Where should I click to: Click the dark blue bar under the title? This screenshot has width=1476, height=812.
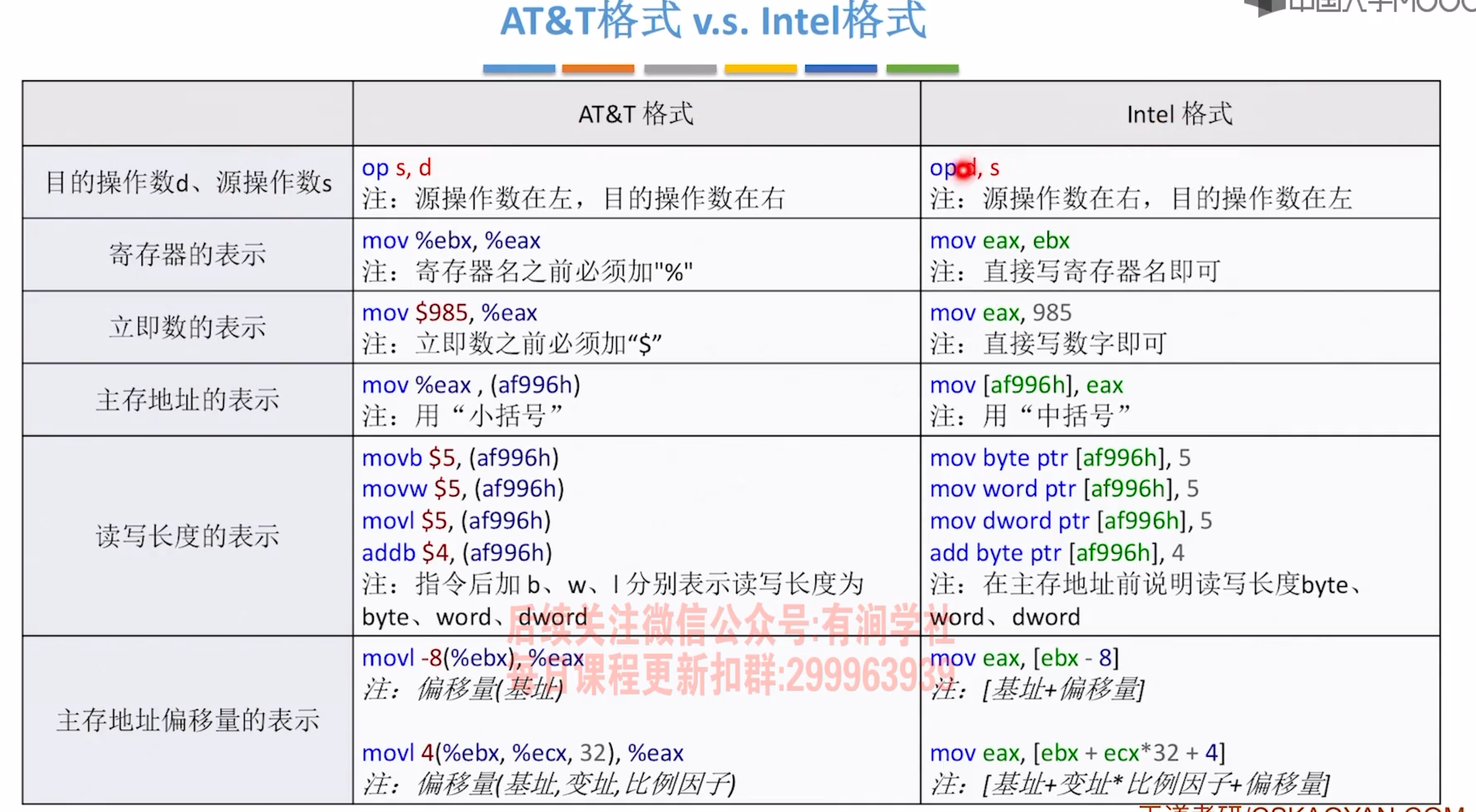pyautogui.click(x=841, y=69)
